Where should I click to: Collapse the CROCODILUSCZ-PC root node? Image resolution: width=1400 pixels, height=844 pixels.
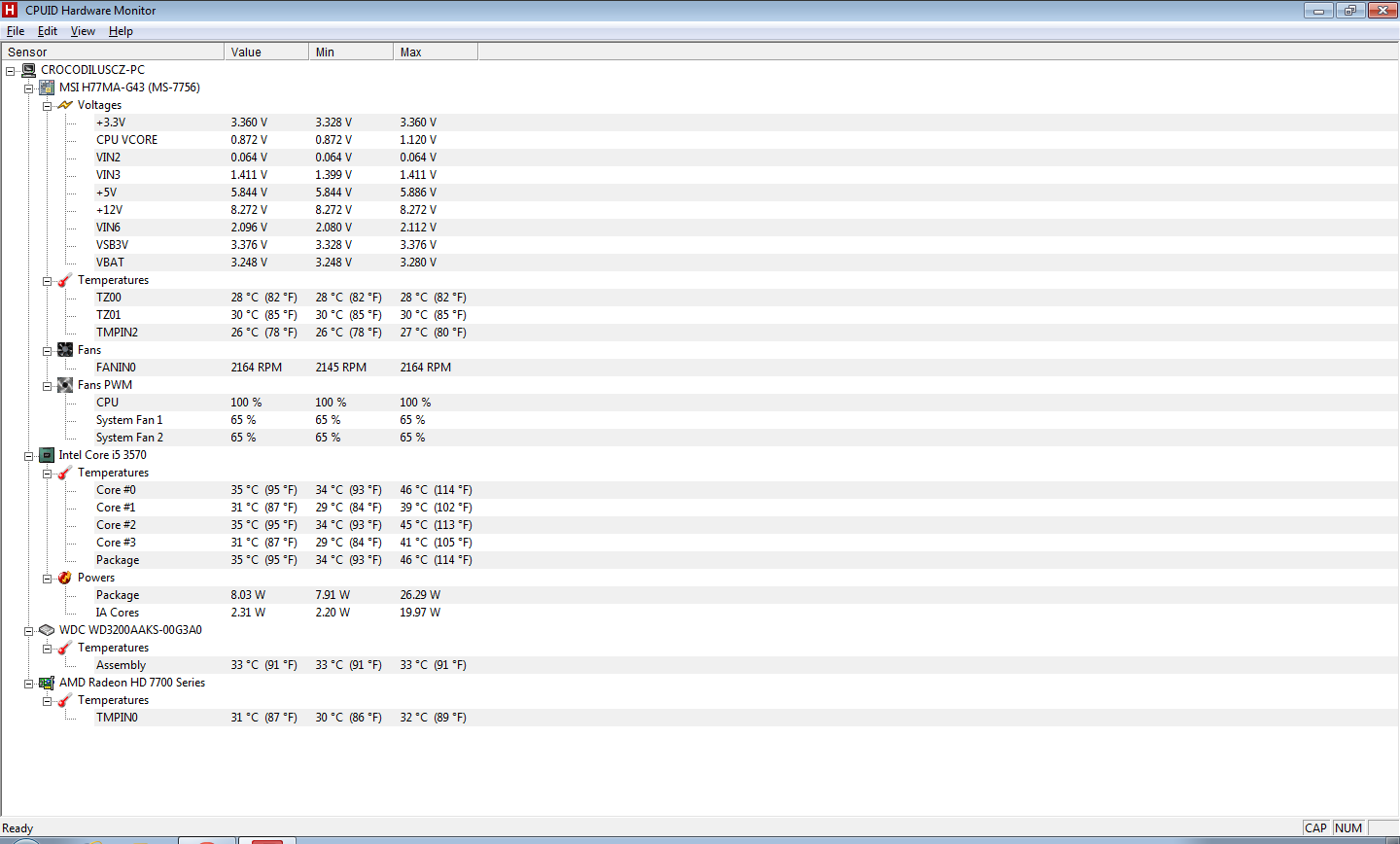coord(10,71)
